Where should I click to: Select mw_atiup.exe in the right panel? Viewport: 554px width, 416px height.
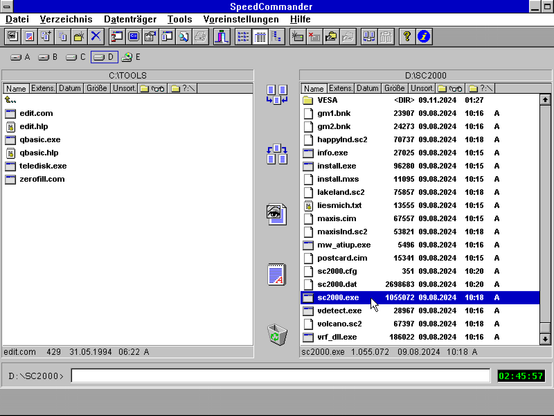420,245
